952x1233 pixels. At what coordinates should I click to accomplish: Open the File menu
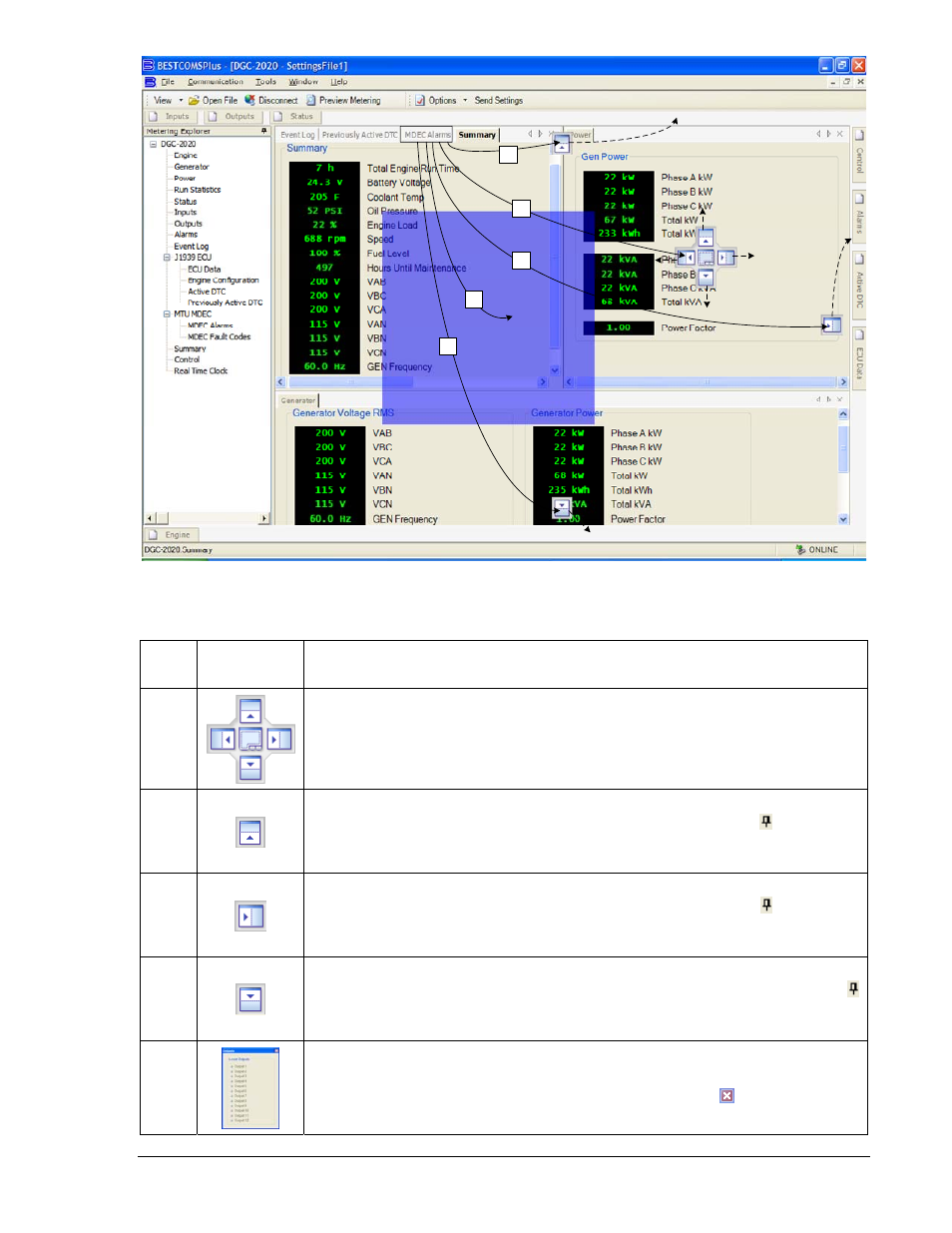pyautogui.click(x=168, y=82)
